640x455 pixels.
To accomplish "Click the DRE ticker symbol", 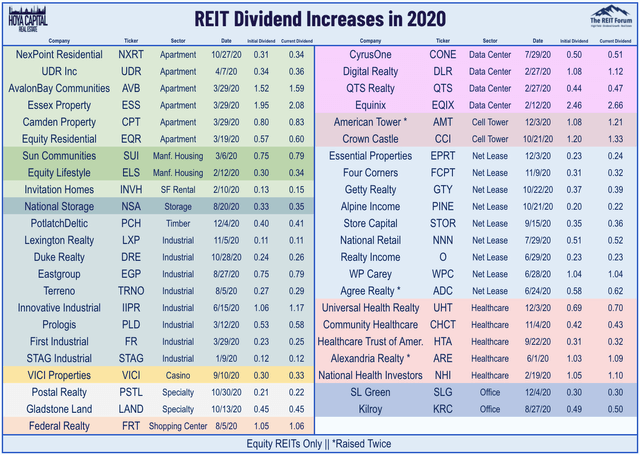I will click(131, 257).
